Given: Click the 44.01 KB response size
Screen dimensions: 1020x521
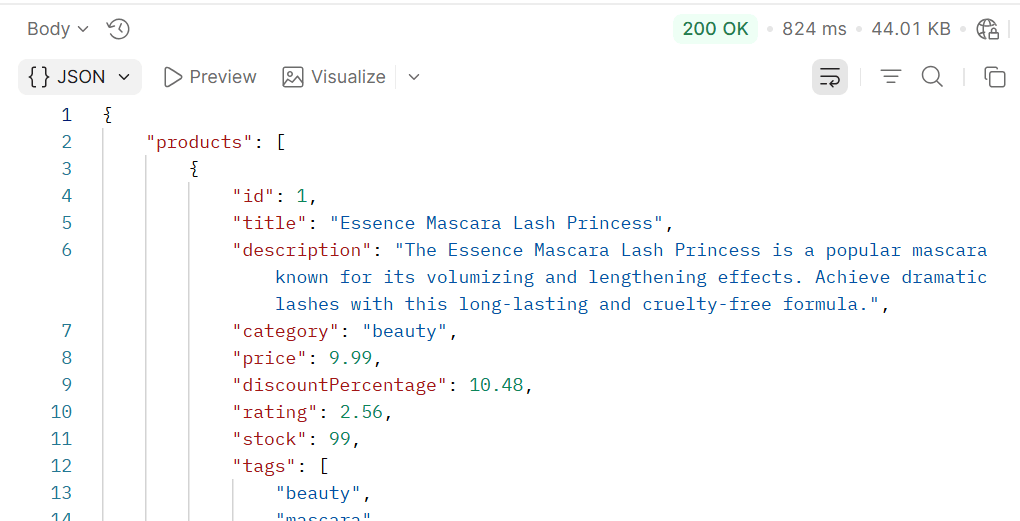Looking at the screenshot, I should pos(911,29).
